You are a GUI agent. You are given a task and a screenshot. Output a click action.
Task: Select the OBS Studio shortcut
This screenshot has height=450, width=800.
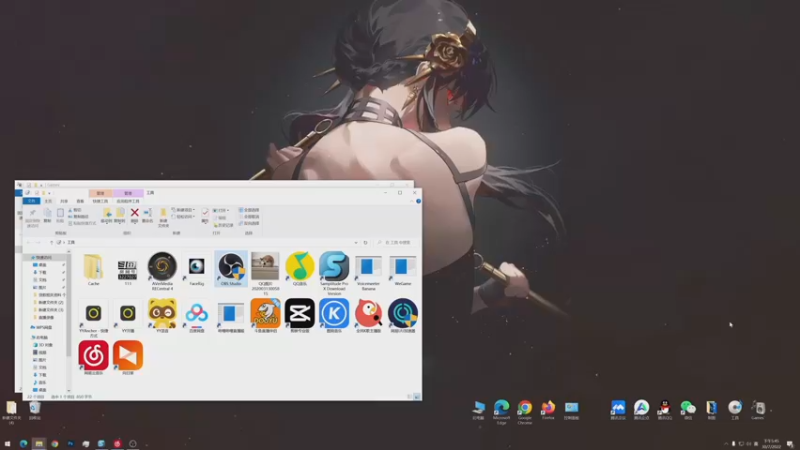[231, 269]
